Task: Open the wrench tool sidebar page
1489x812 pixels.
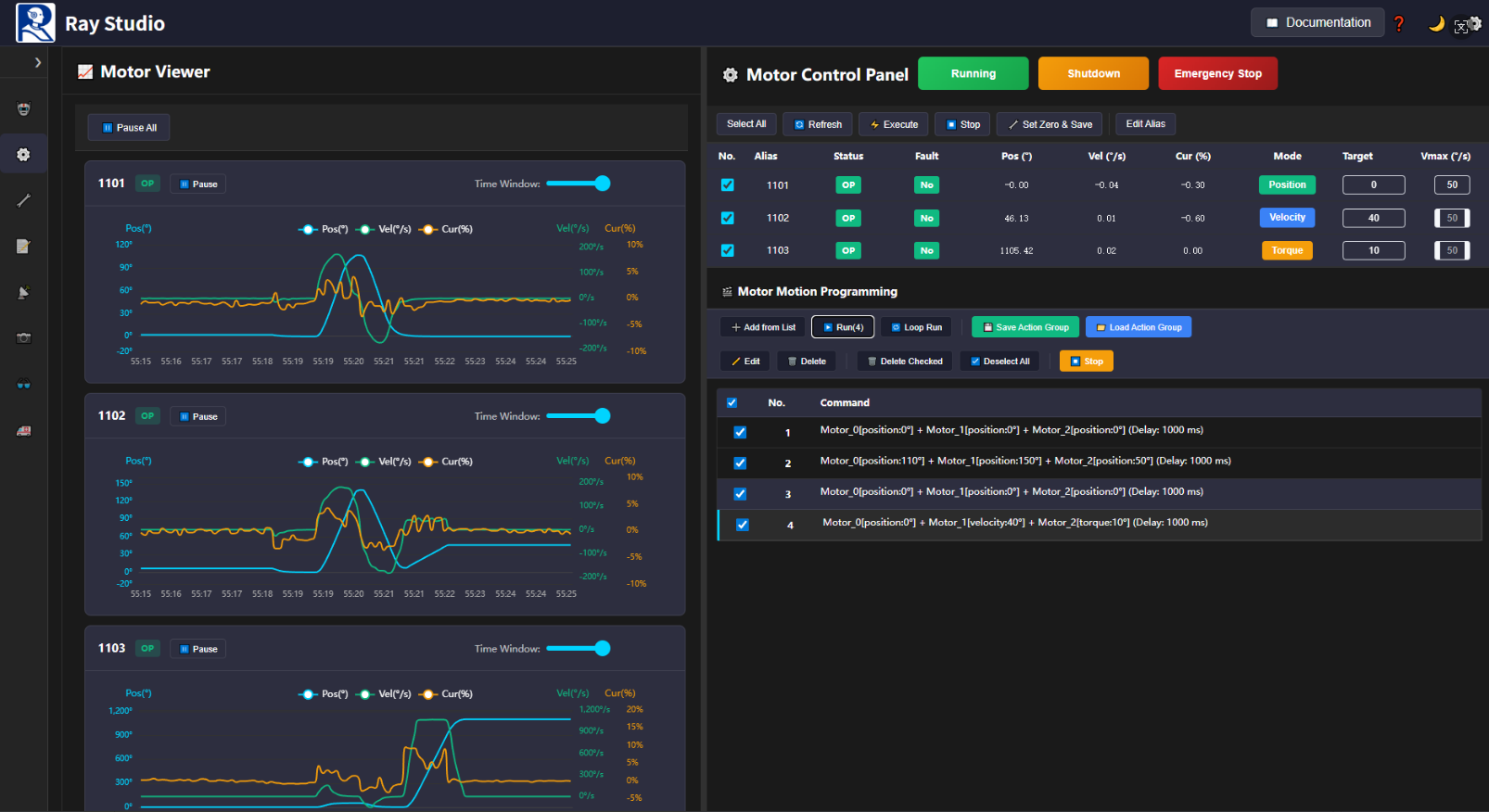Action: click(24, 200)
